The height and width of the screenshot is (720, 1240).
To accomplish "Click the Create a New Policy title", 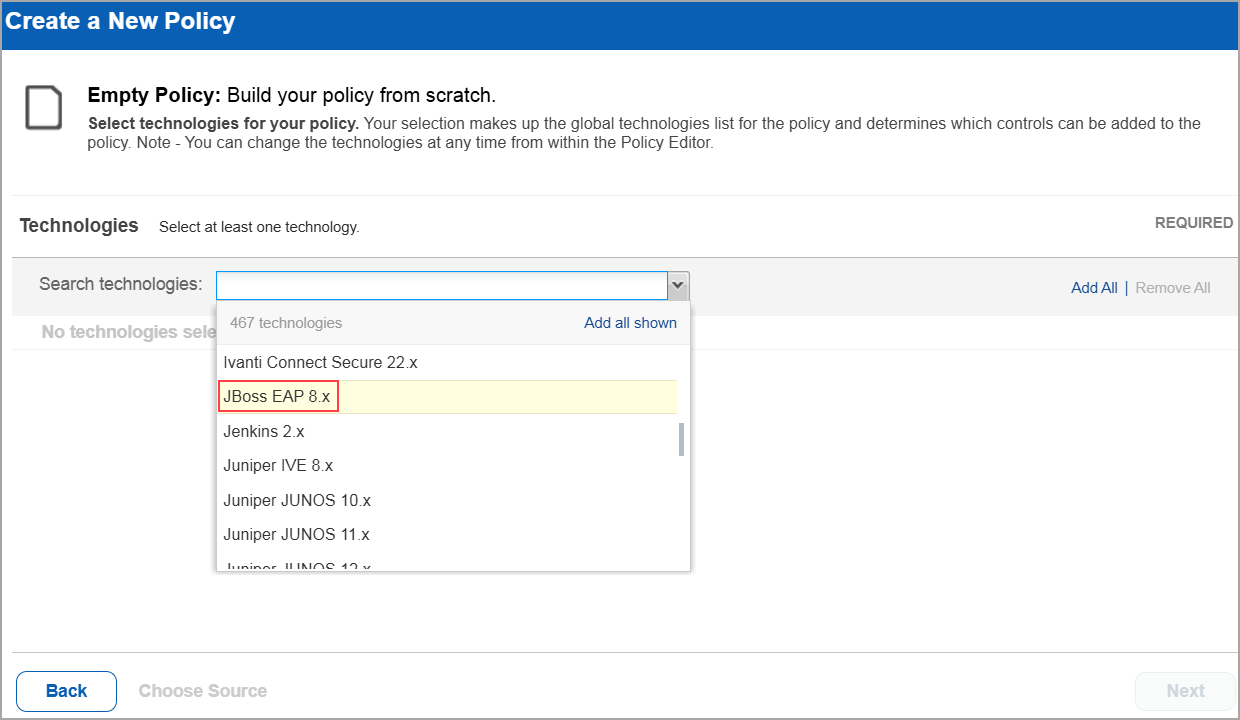I will point(121,22).
